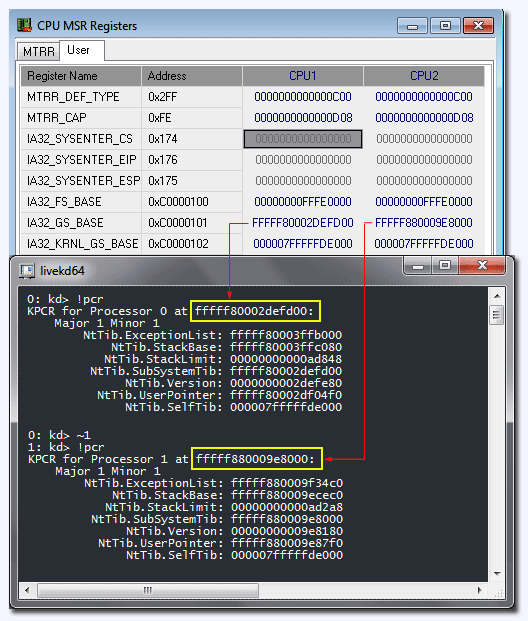The width and height of the screenshot is (528, 621).
Task: Click CPU1 value FFFFF80002DEFD00
Action: click(x=303, y=223)
